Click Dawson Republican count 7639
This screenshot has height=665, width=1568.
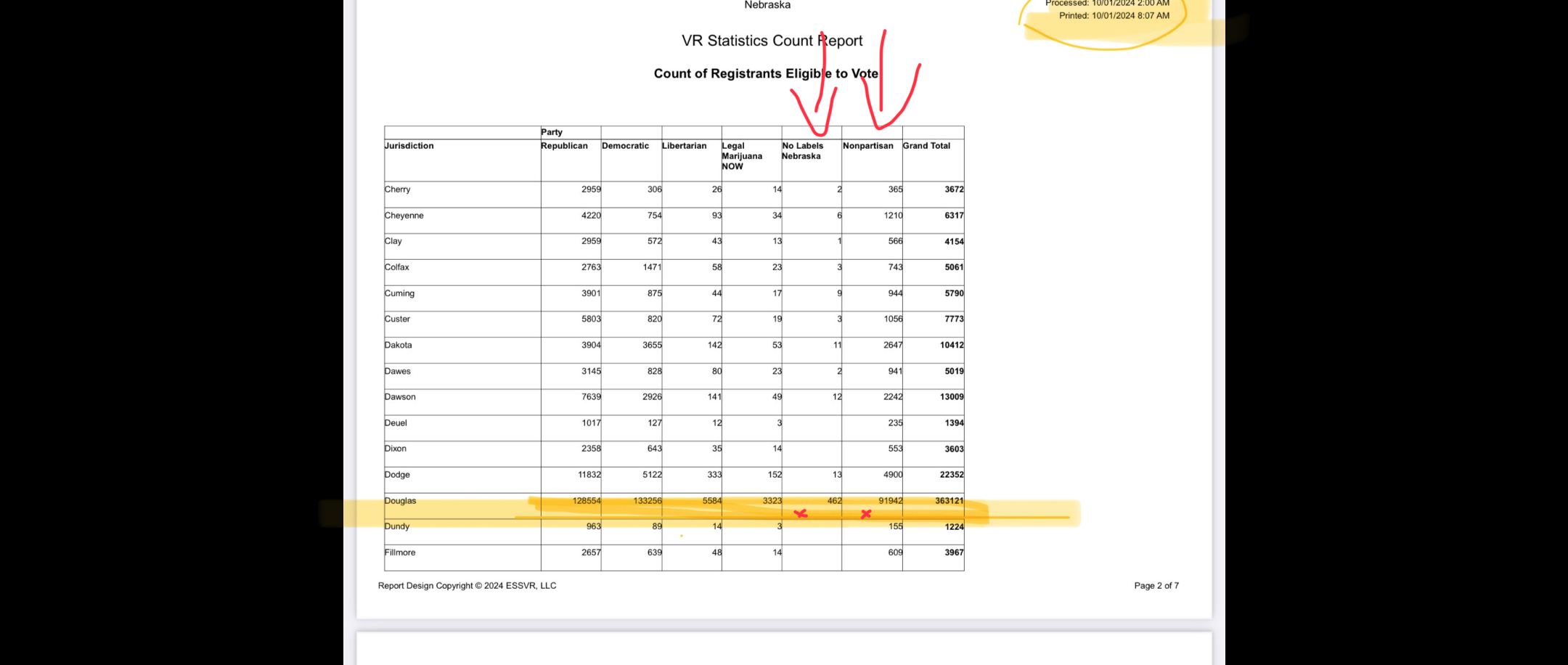tap(591, 396)
